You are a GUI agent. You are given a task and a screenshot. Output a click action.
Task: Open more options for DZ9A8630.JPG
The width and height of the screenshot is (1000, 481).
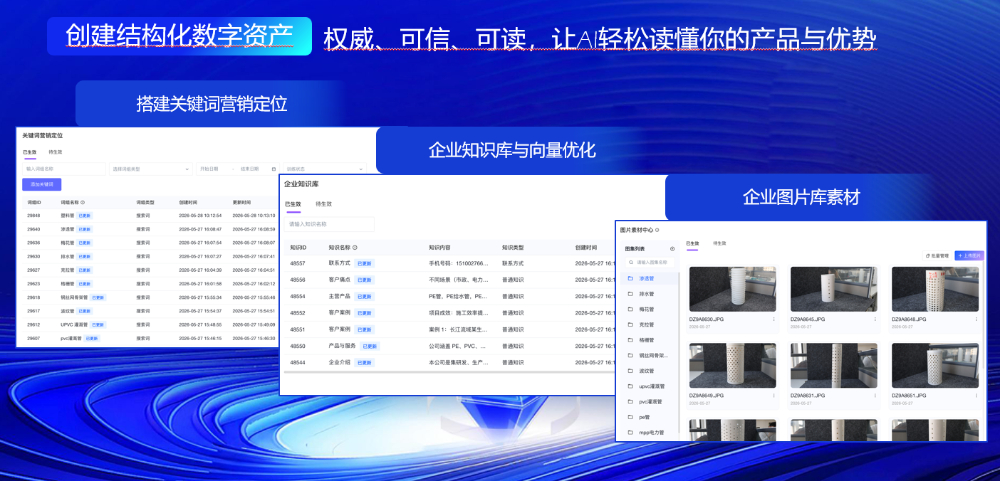pyautogui.click(x=774, y=319)
